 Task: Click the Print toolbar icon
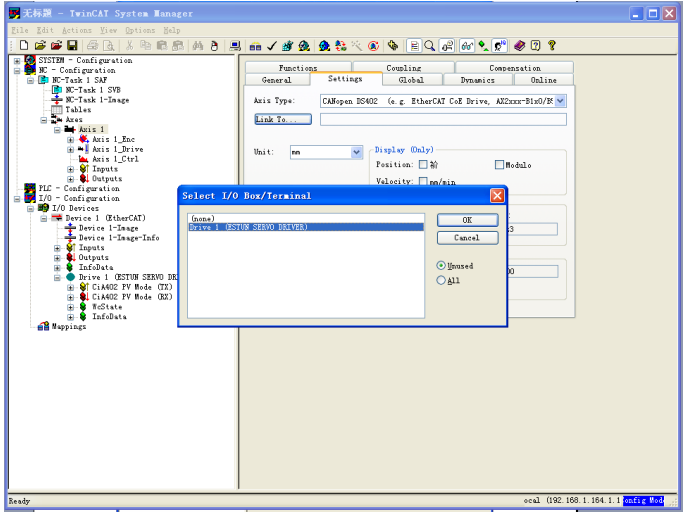point(92,45)
